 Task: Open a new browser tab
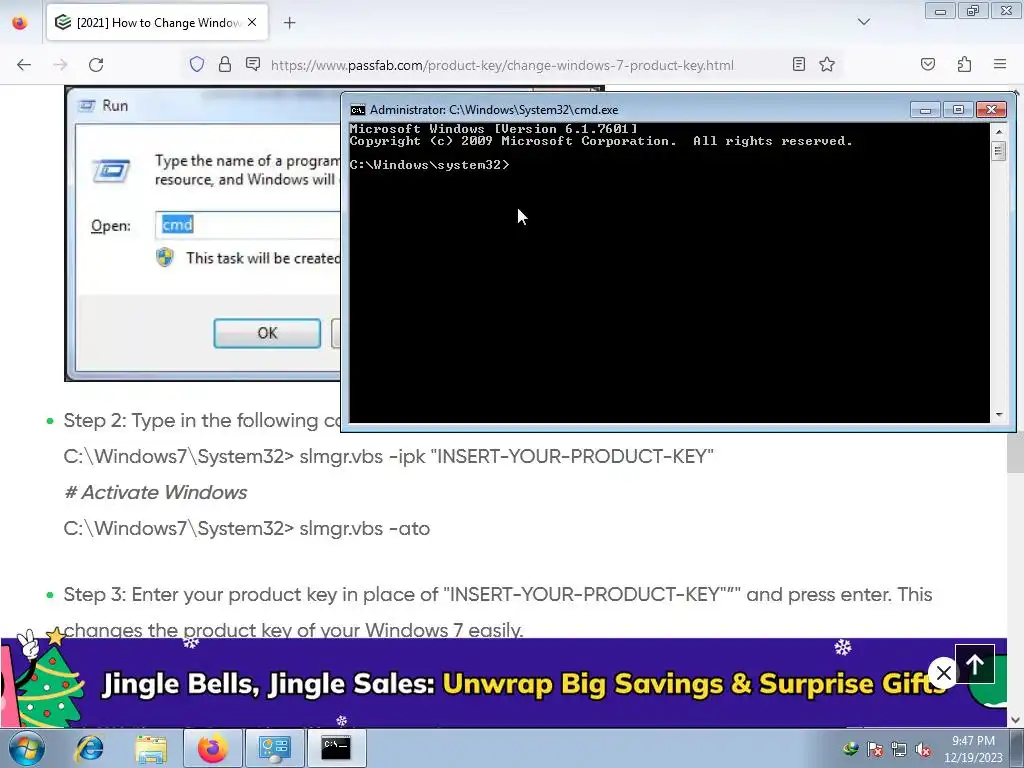pos(289,23)
